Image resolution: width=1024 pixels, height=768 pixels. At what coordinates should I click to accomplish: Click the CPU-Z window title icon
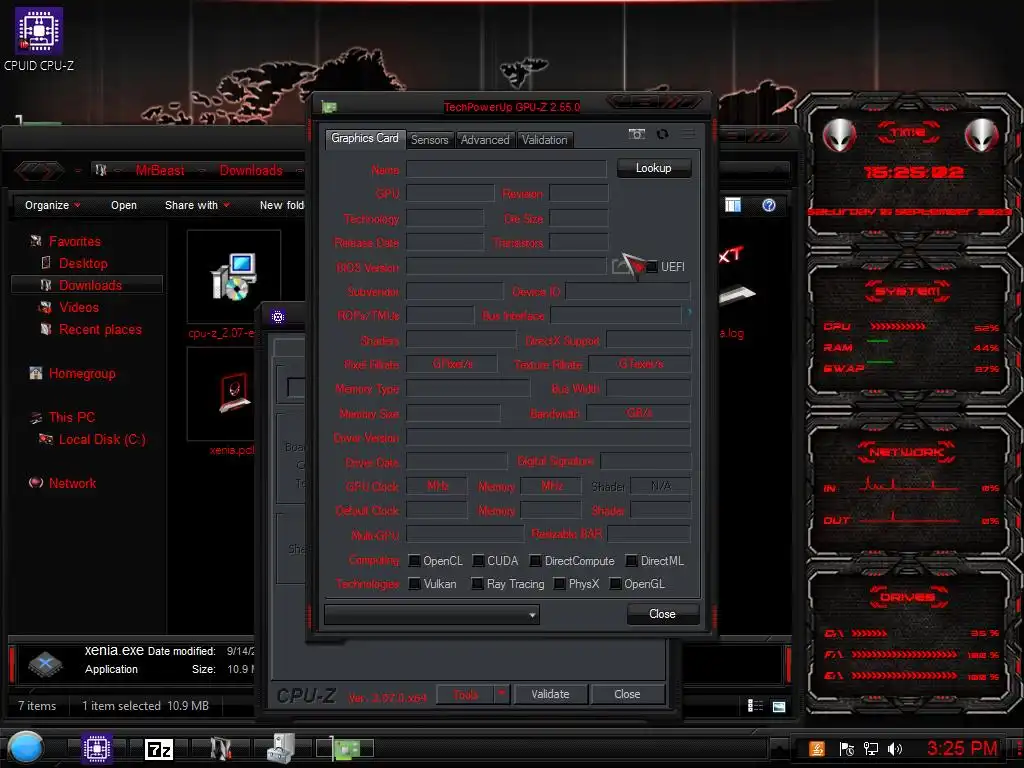click(278, 317)
